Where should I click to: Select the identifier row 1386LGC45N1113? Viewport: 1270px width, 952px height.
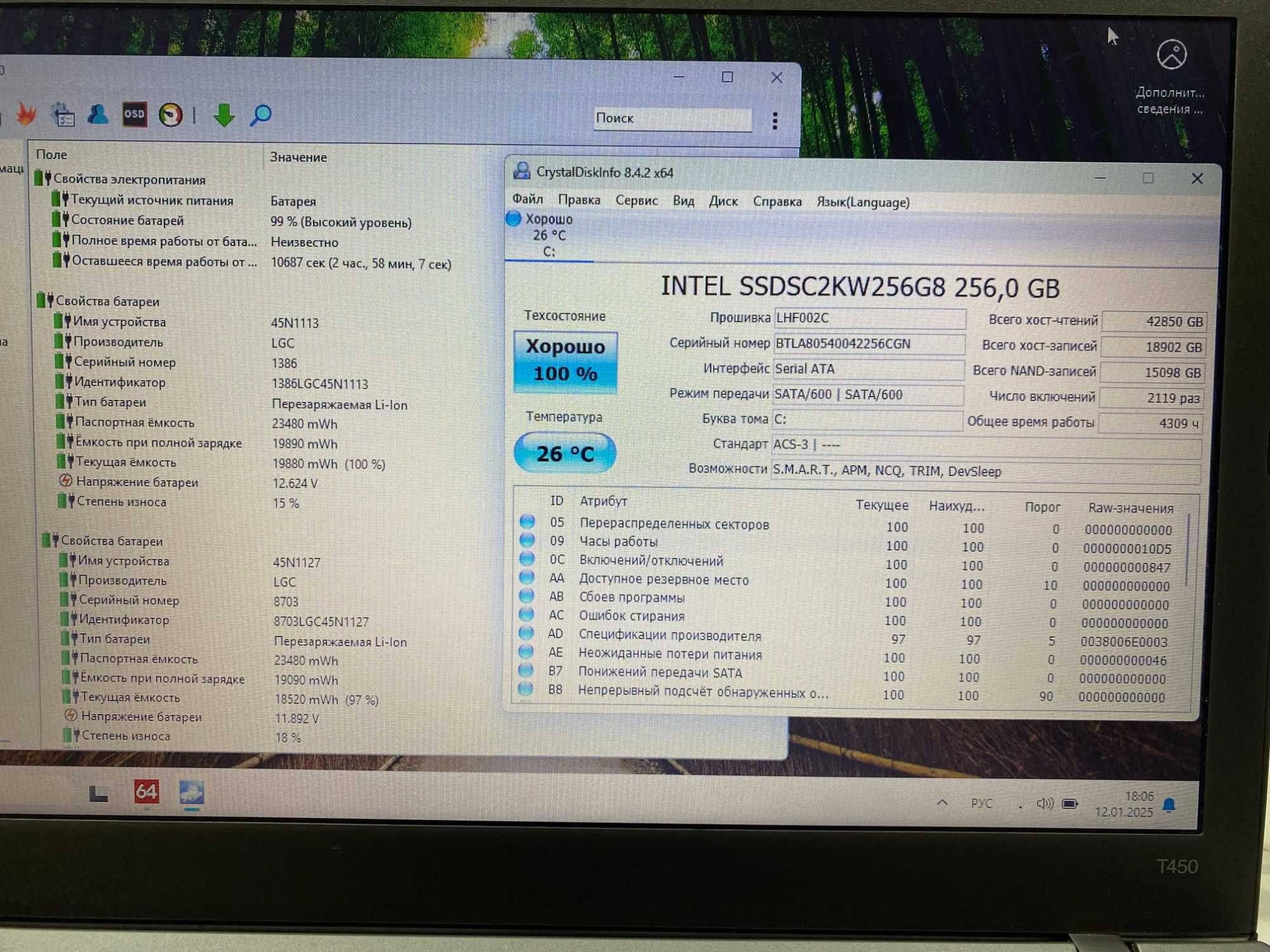pos(212,383)
